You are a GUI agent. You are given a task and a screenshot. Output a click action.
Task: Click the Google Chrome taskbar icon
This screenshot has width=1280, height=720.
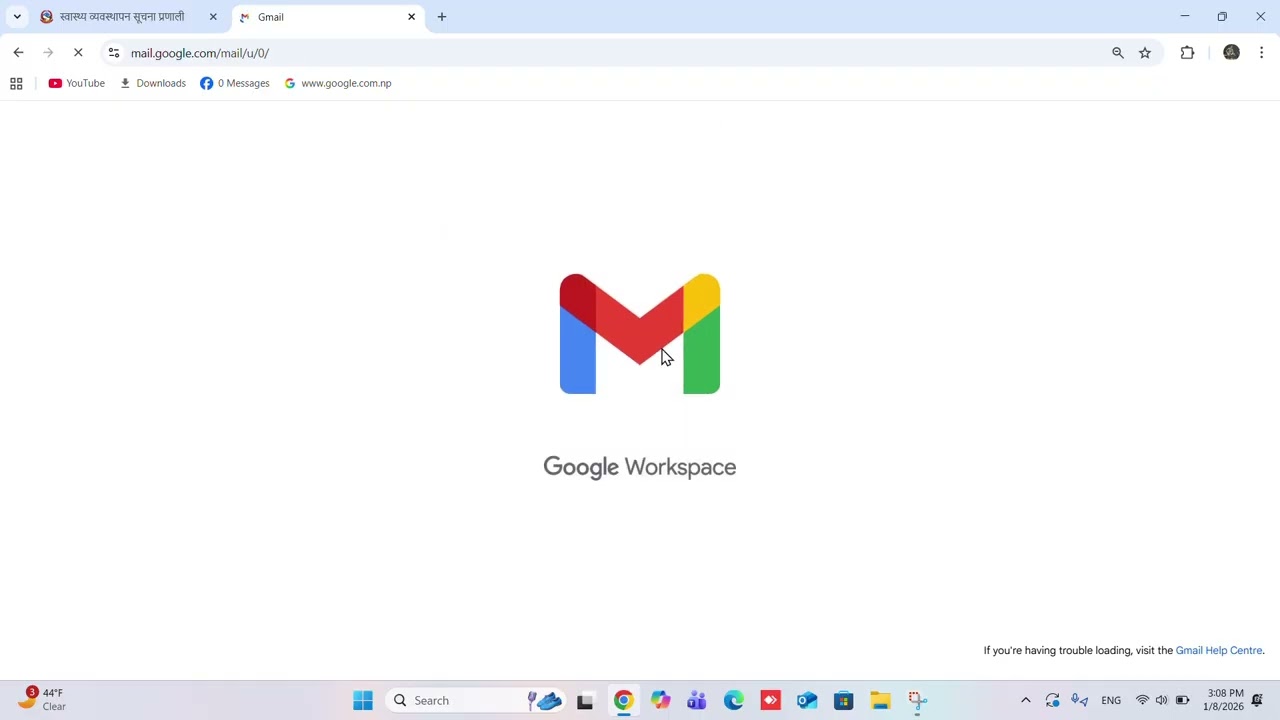click(623, 701)
